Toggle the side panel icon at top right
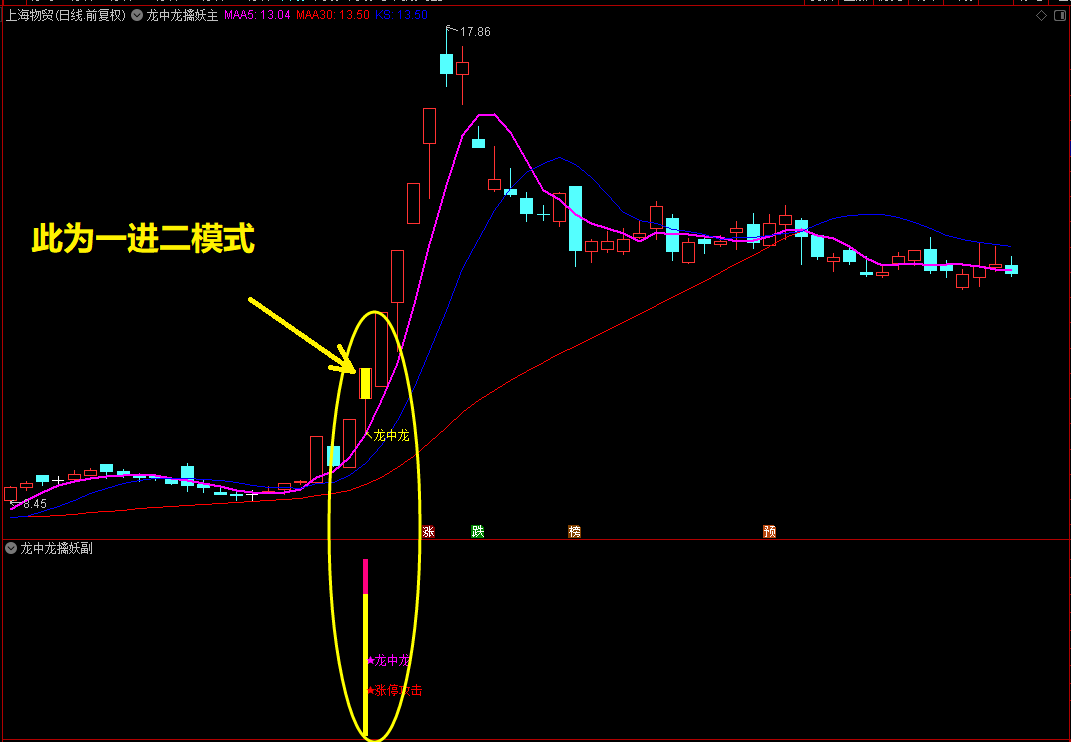 point(1060,15)
